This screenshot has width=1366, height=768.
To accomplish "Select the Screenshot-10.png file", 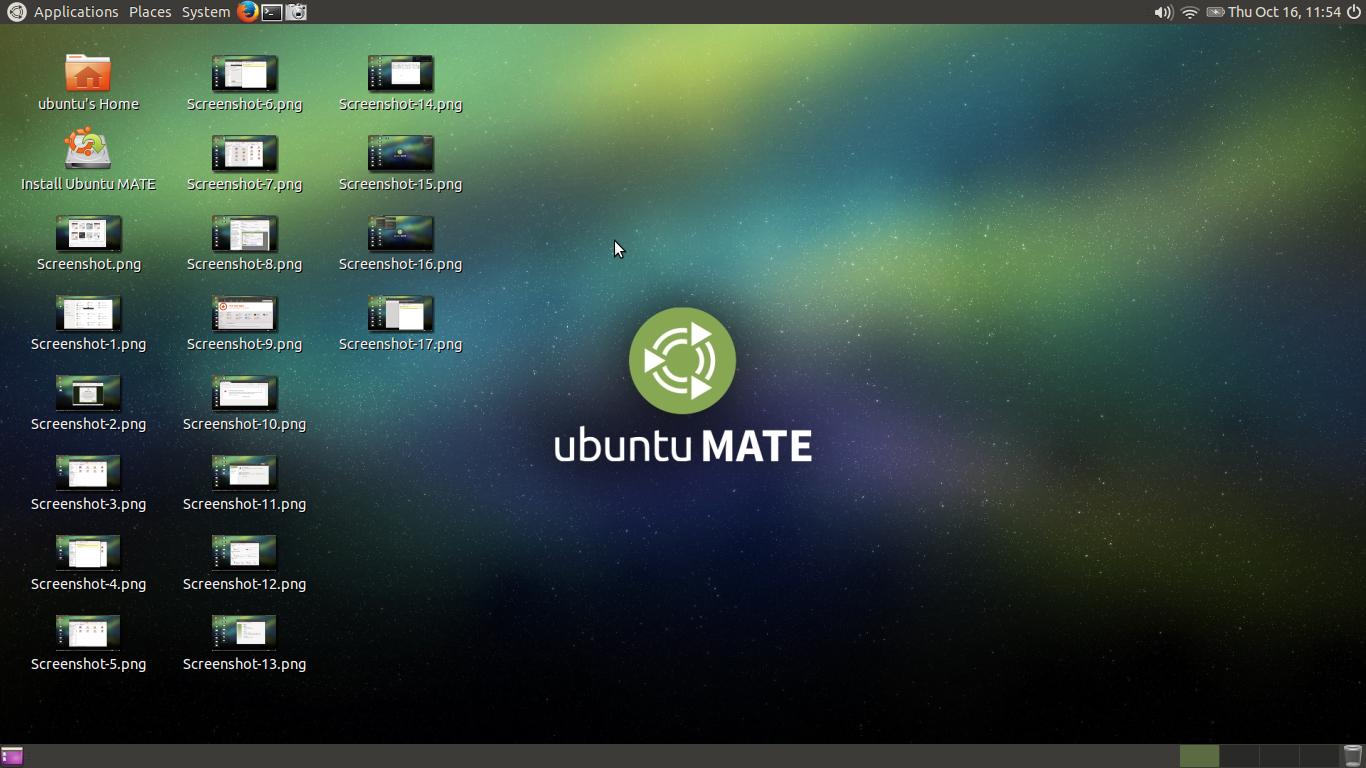I will pos(244,404).
